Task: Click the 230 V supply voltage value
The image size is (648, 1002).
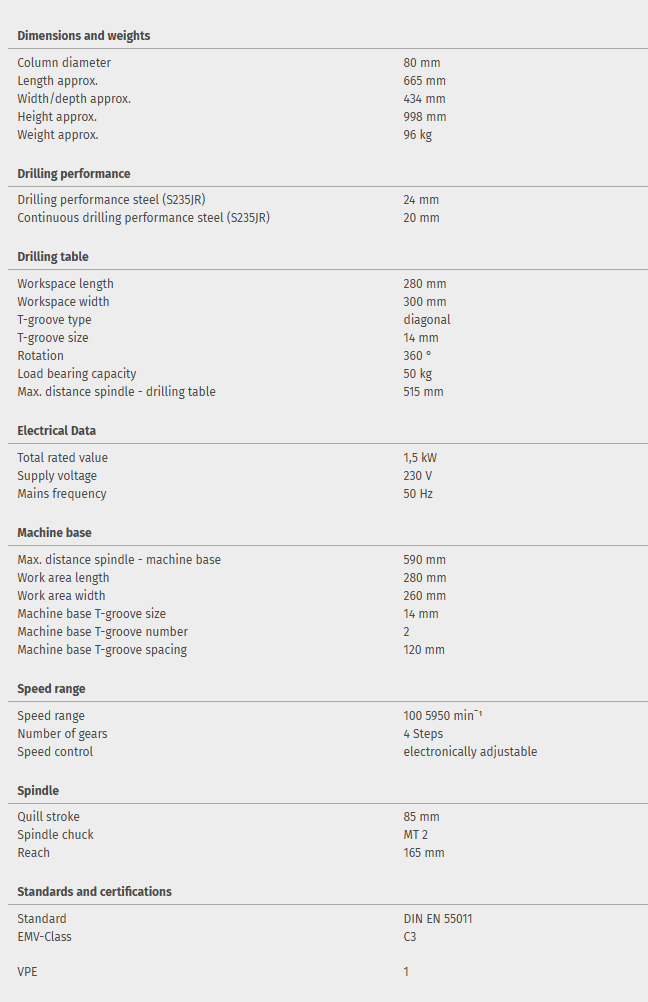Action: (x=418, y=476)
